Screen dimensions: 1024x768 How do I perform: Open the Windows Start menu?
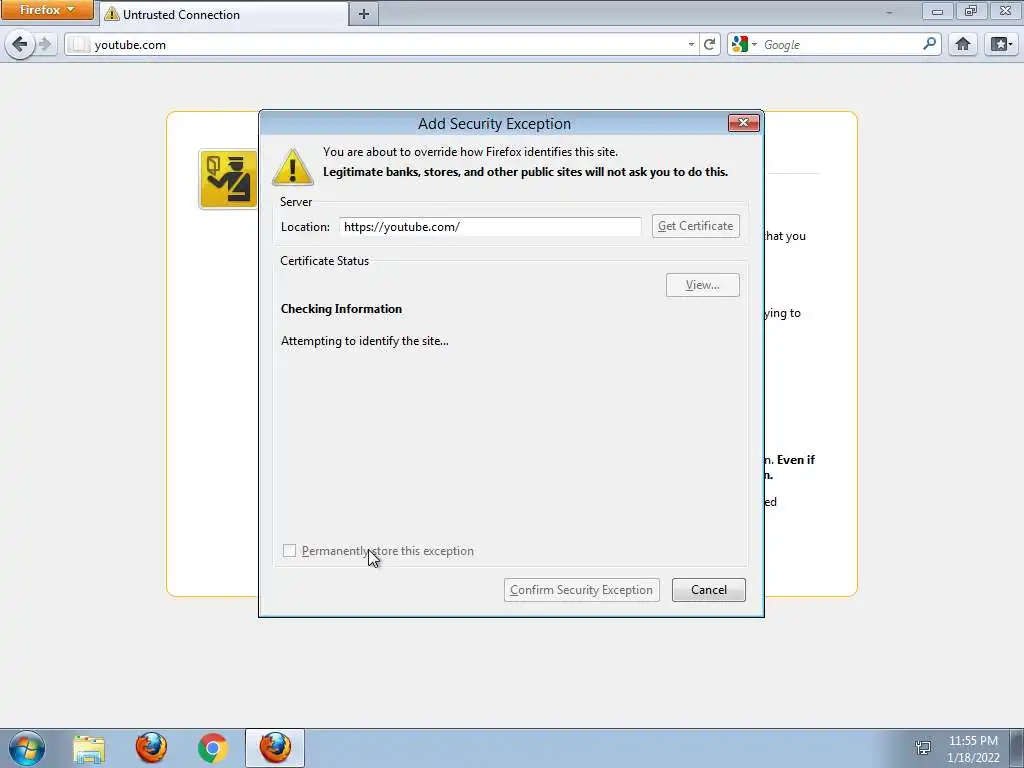[x=27, y=748]
